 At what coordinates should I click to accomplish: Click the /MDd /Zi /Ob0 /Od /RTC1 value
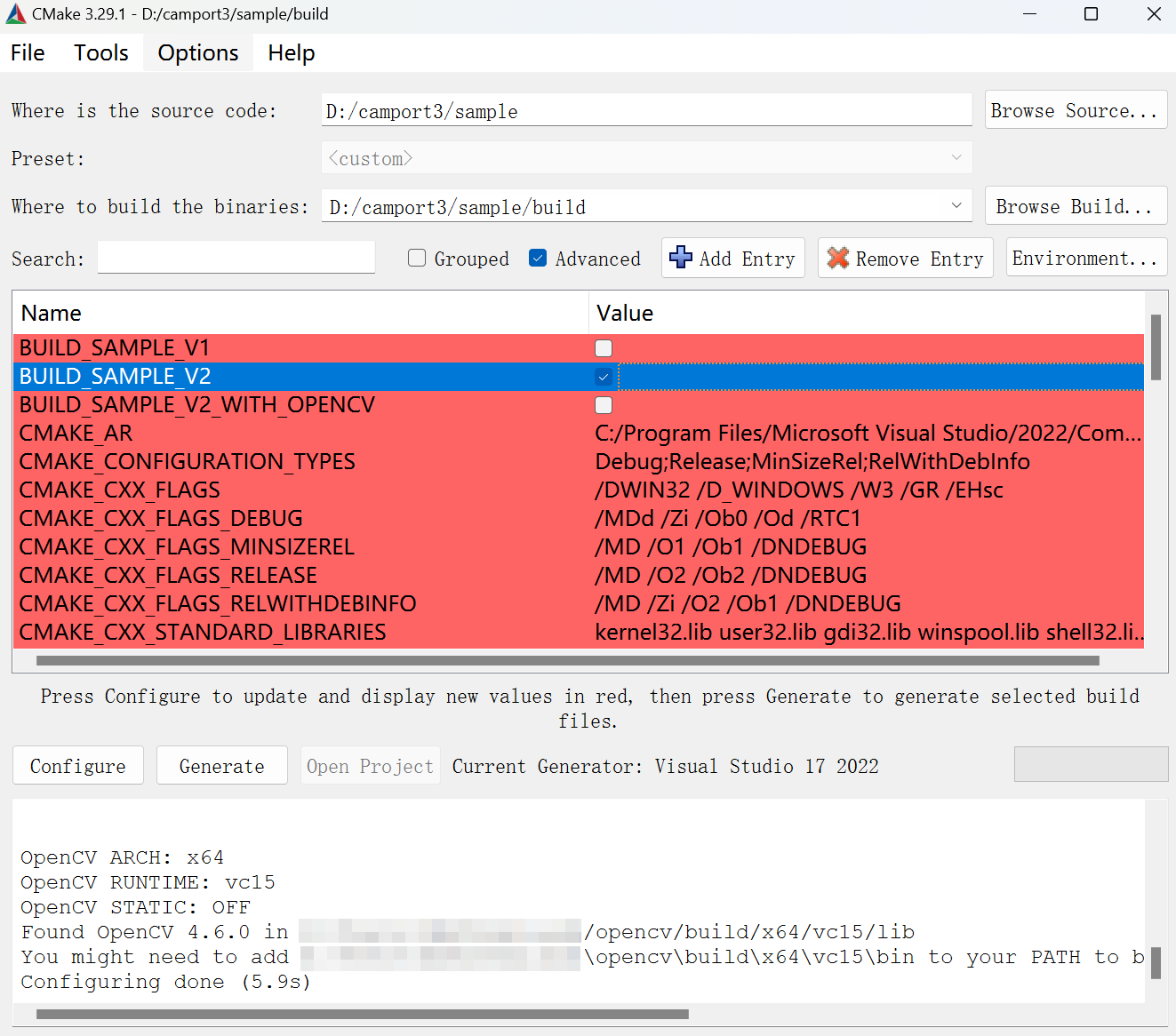[728, 519]
